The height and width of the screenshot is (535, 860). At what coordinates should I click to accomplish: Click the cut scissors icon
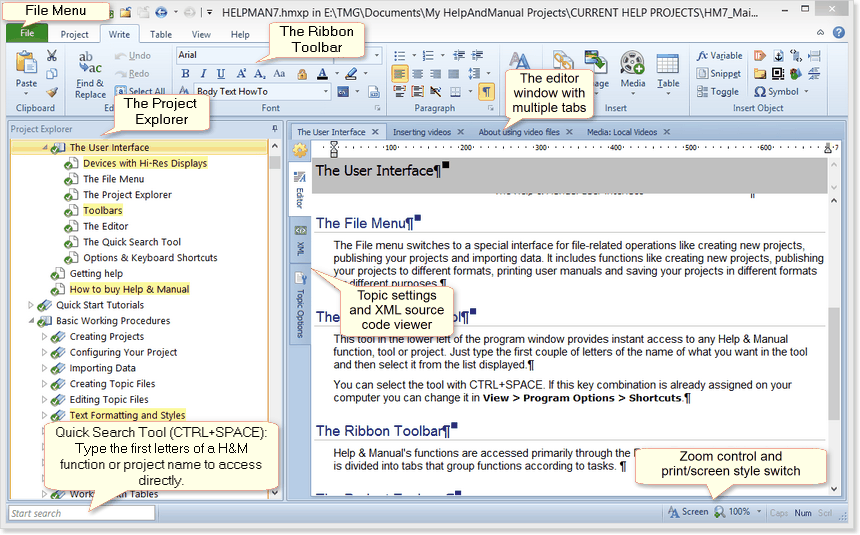click(51, 56)
